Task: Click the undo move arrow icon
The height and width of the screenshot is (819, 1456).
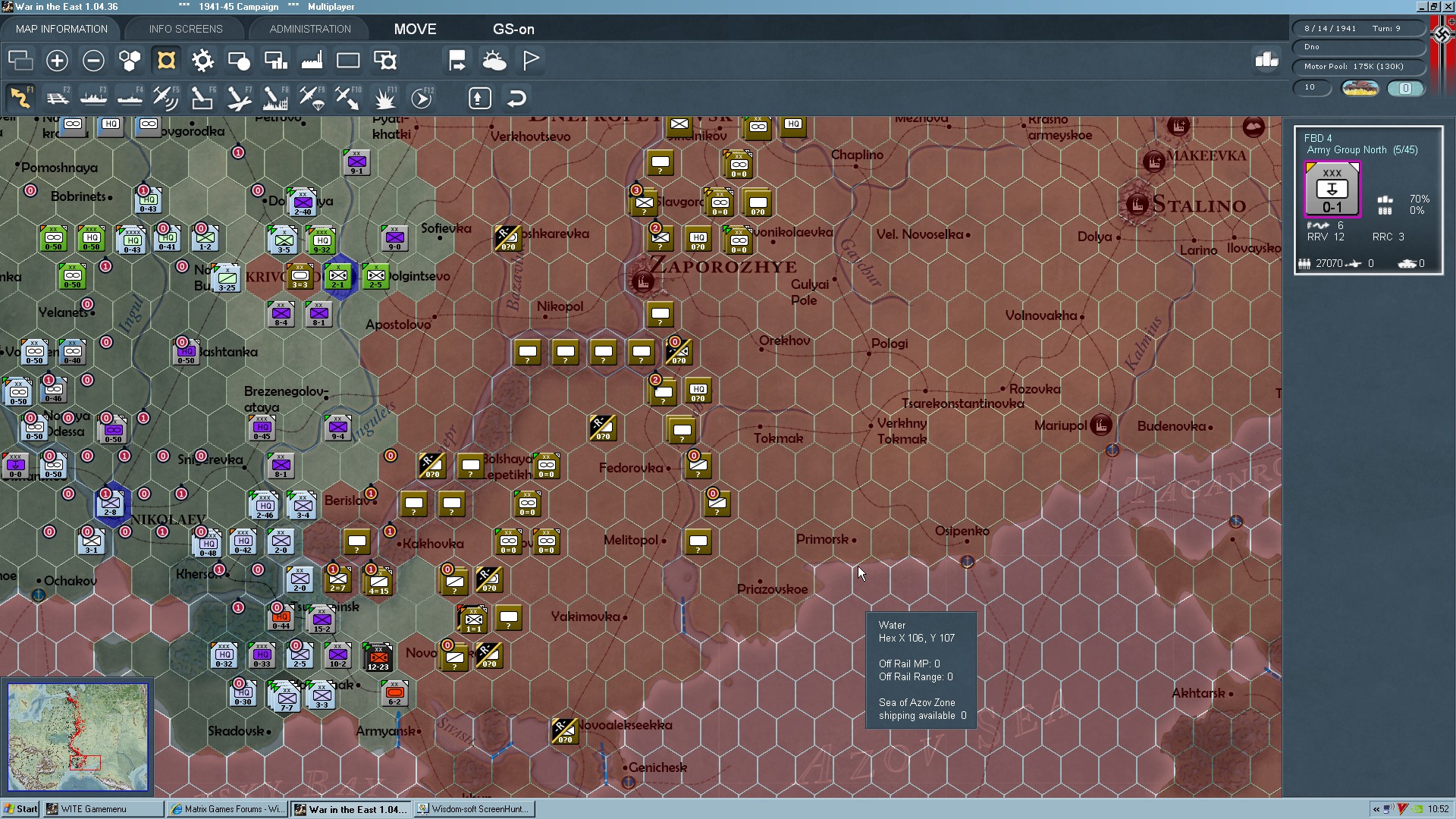Action: click(516, 98)
